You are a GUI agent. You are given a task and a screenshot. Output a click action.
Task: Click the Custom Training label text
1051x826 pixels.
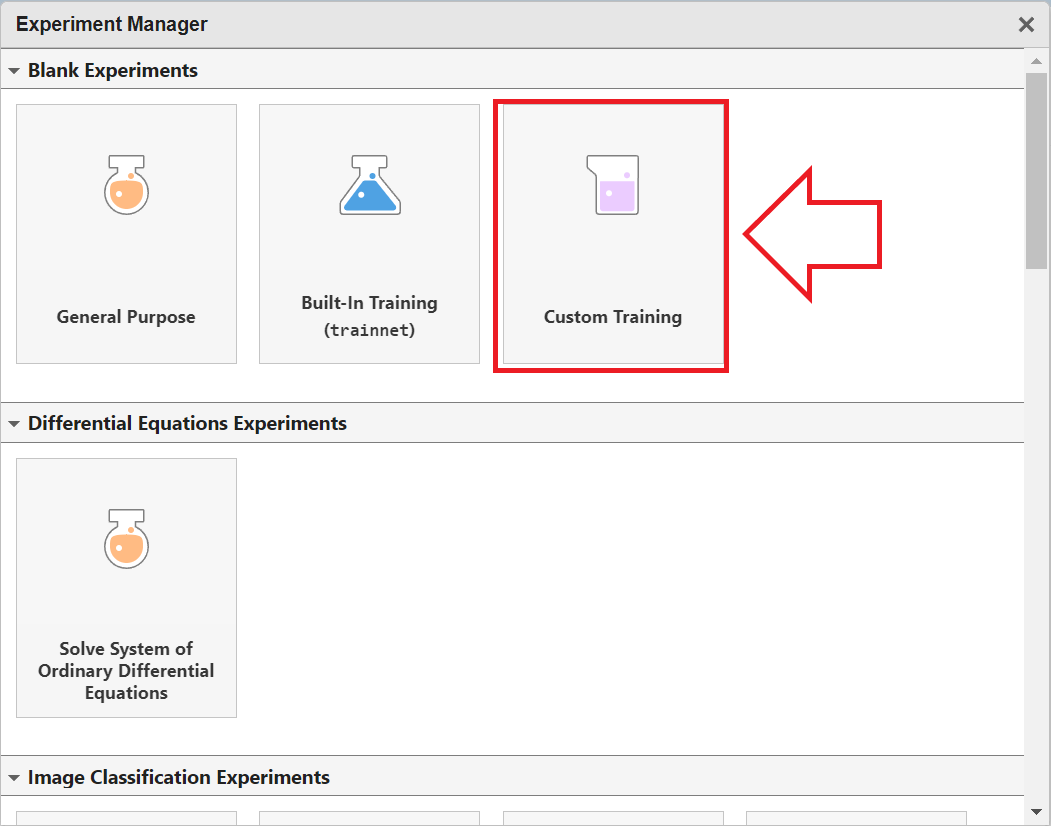pos(613,316)
